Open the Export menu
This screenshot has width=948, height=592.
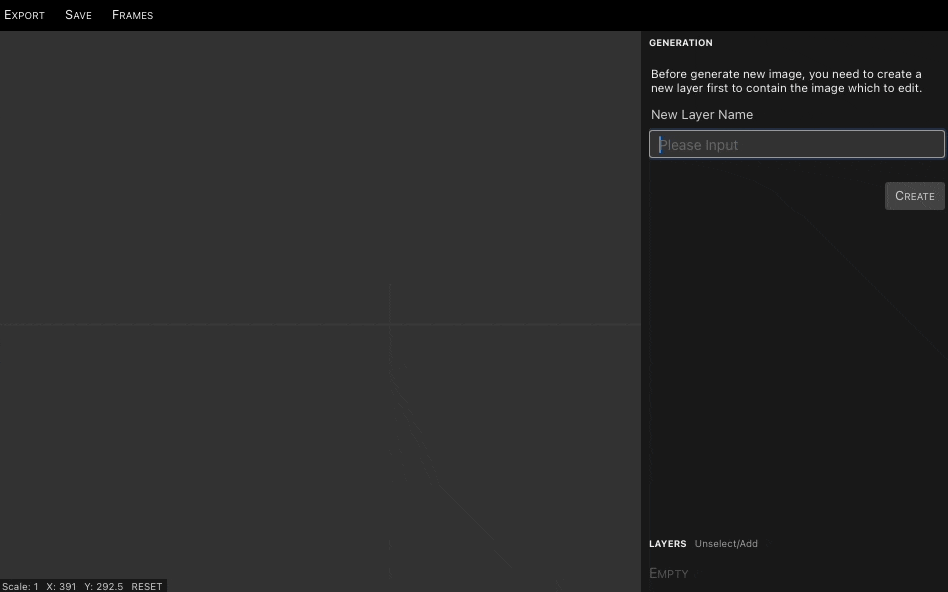click(24, 15)
